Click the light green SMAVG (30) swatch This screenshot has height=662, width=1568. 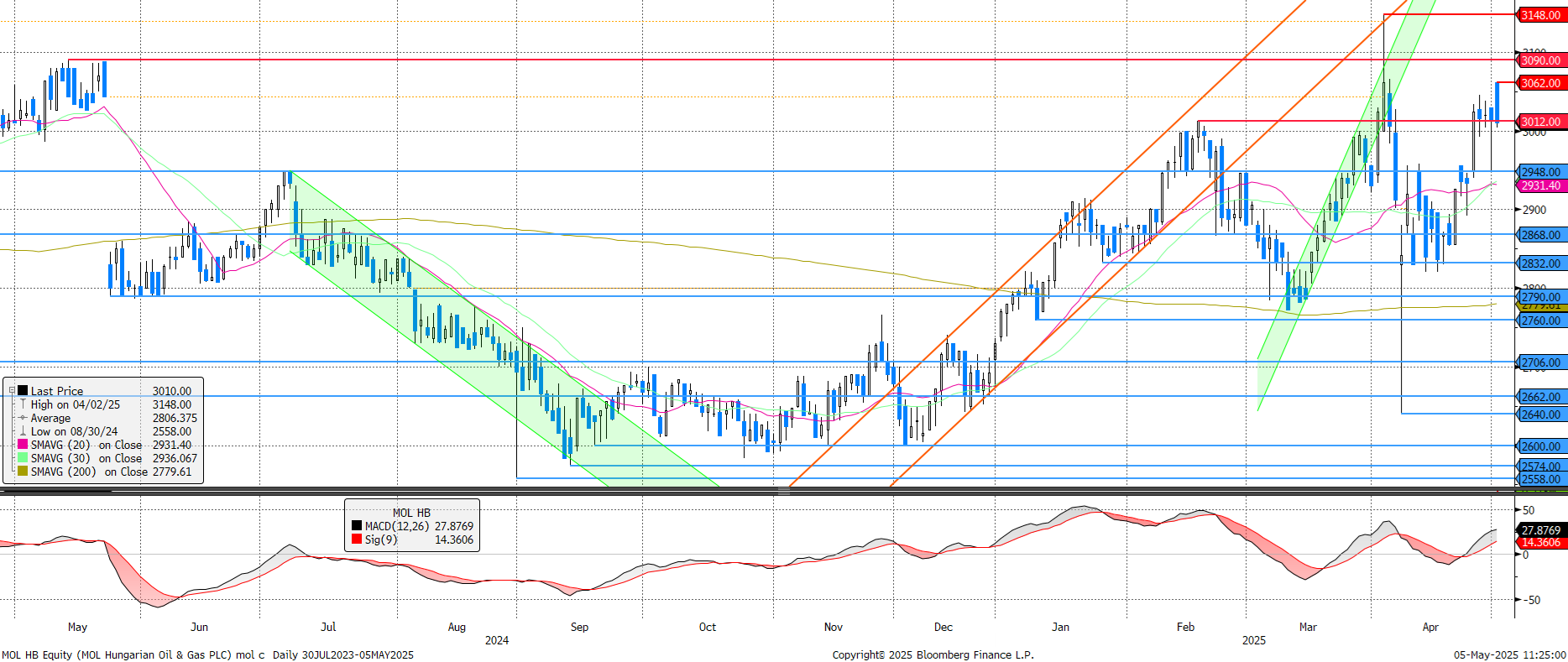point(23,458)
